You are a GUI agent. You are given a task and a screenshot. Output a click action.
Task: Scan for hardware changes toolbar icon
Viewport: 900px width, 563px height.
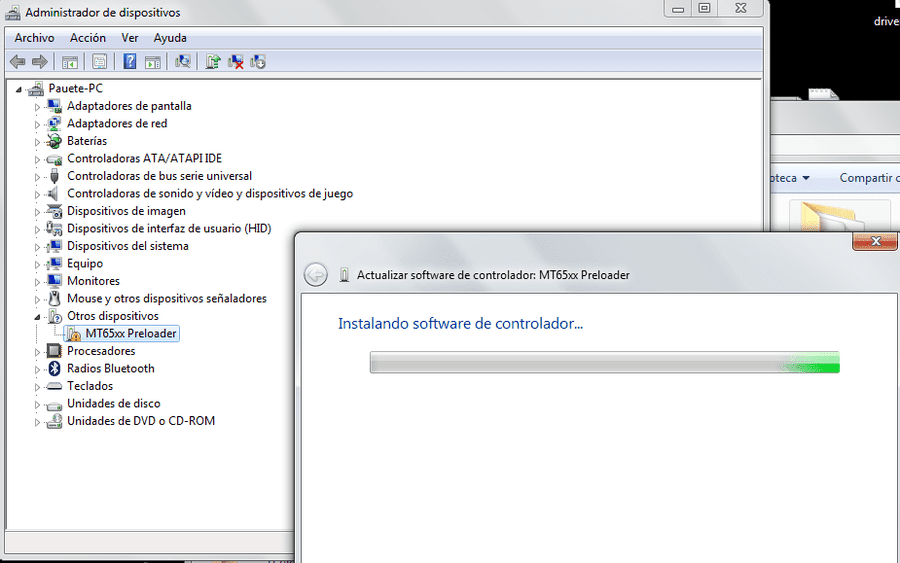(x=183, y=61)
